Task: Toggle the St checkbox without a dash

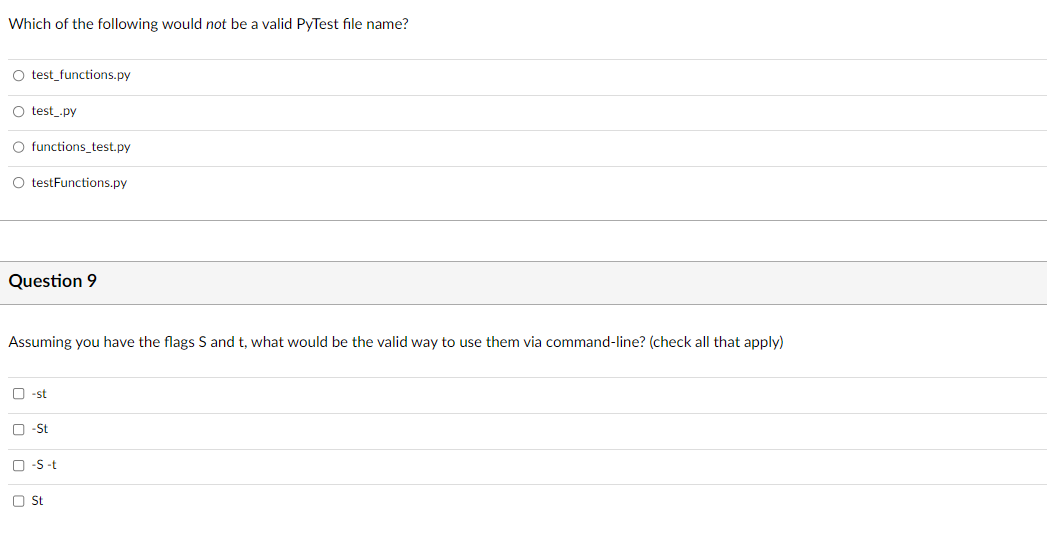Action: pyautogui.click(x=19, y=501)
